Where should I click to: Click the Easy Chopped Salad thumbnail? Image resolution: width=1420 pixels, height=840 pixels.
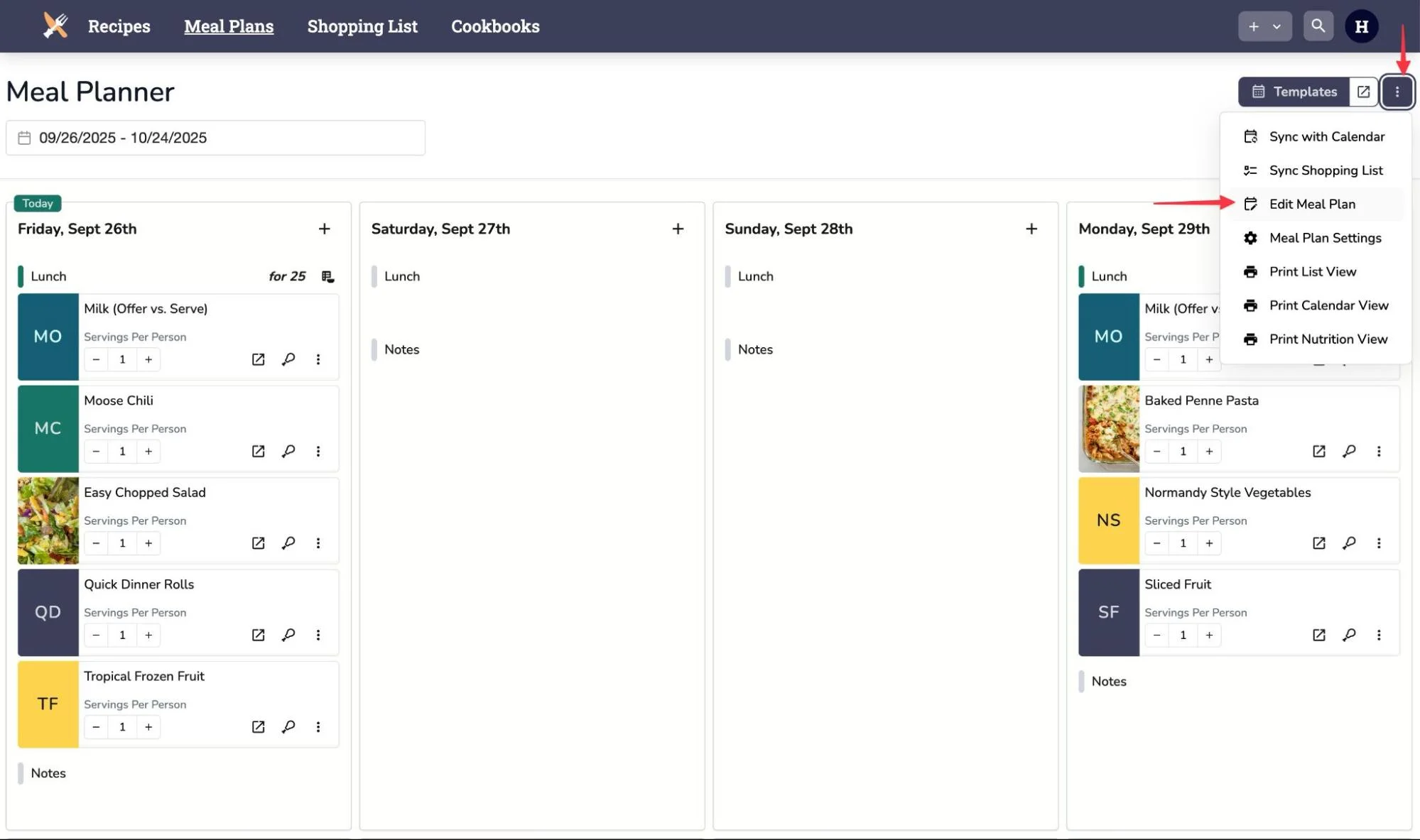pyautogui.click(x=48, y=520)
